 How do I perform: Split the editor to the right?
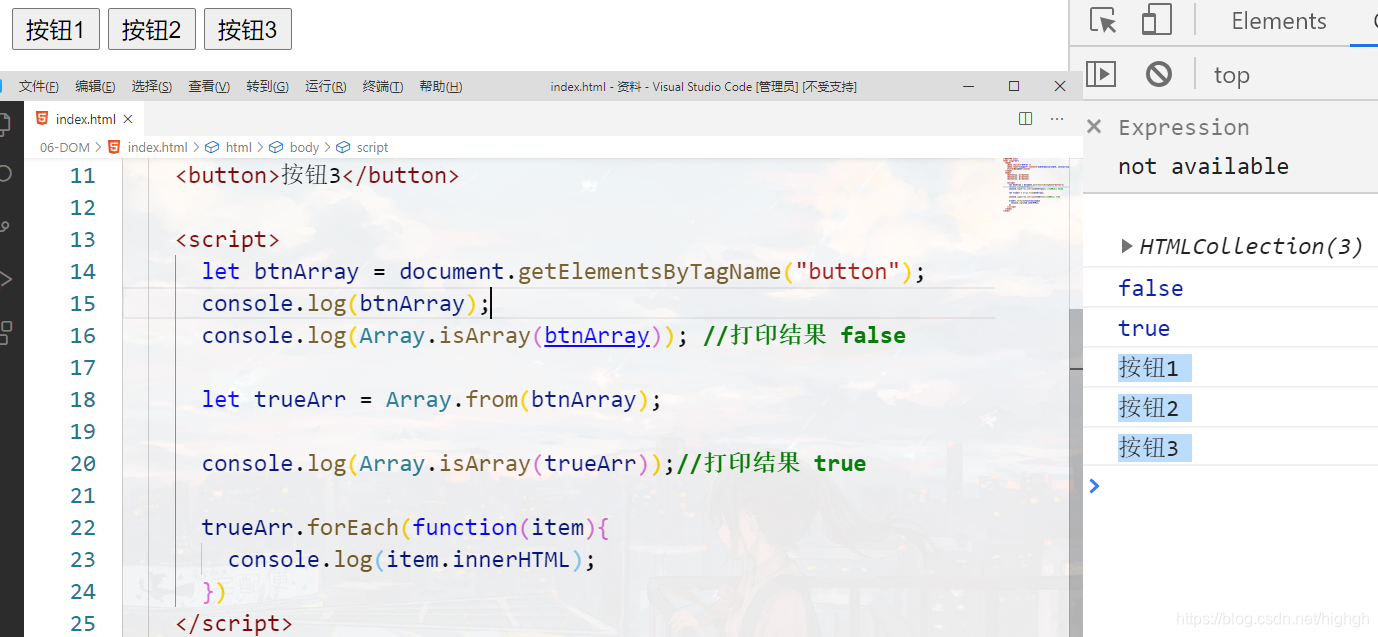[x=1025, y=119]
